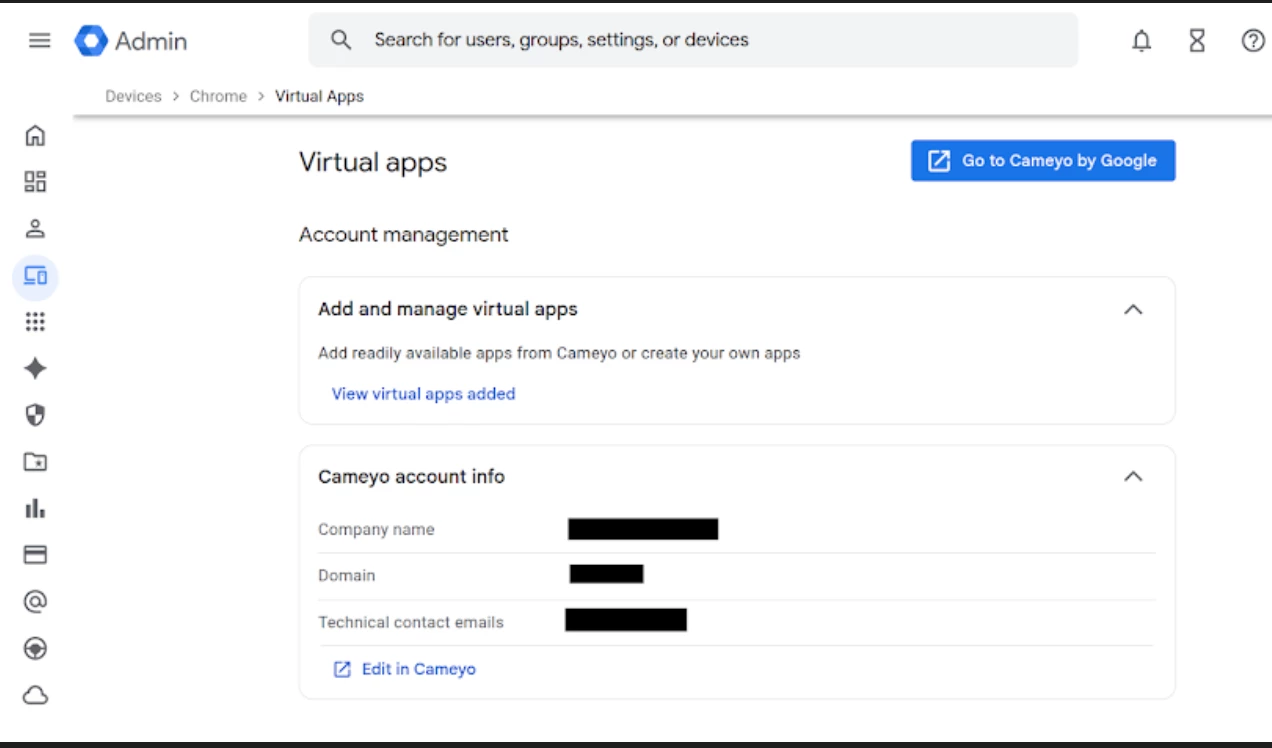The image size is (1272, 748).
Task: Focus the search for users field
Action: point(693,40)
